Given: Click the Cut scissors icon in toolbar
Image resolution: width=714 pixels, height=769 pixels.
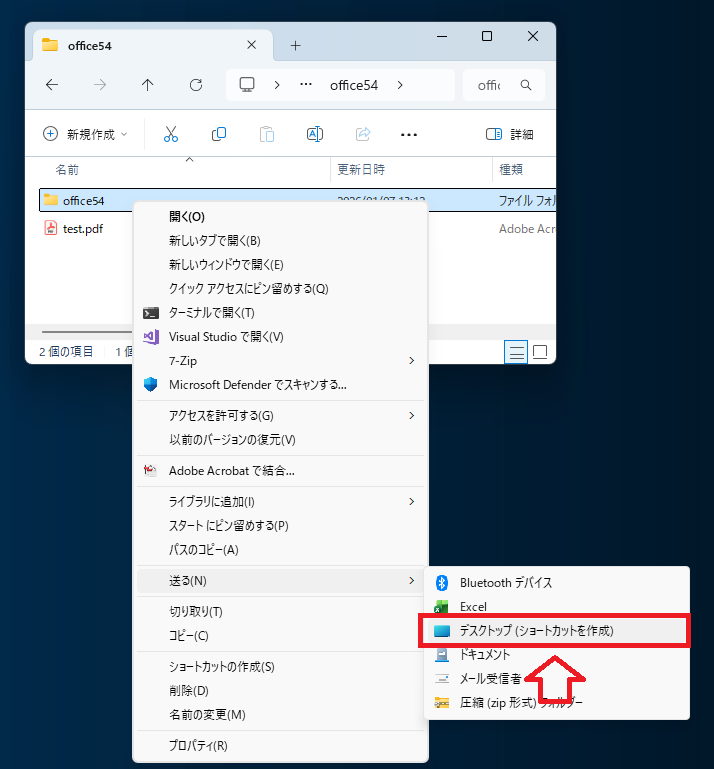Looking at the screenshot, I should coord(171,134).
